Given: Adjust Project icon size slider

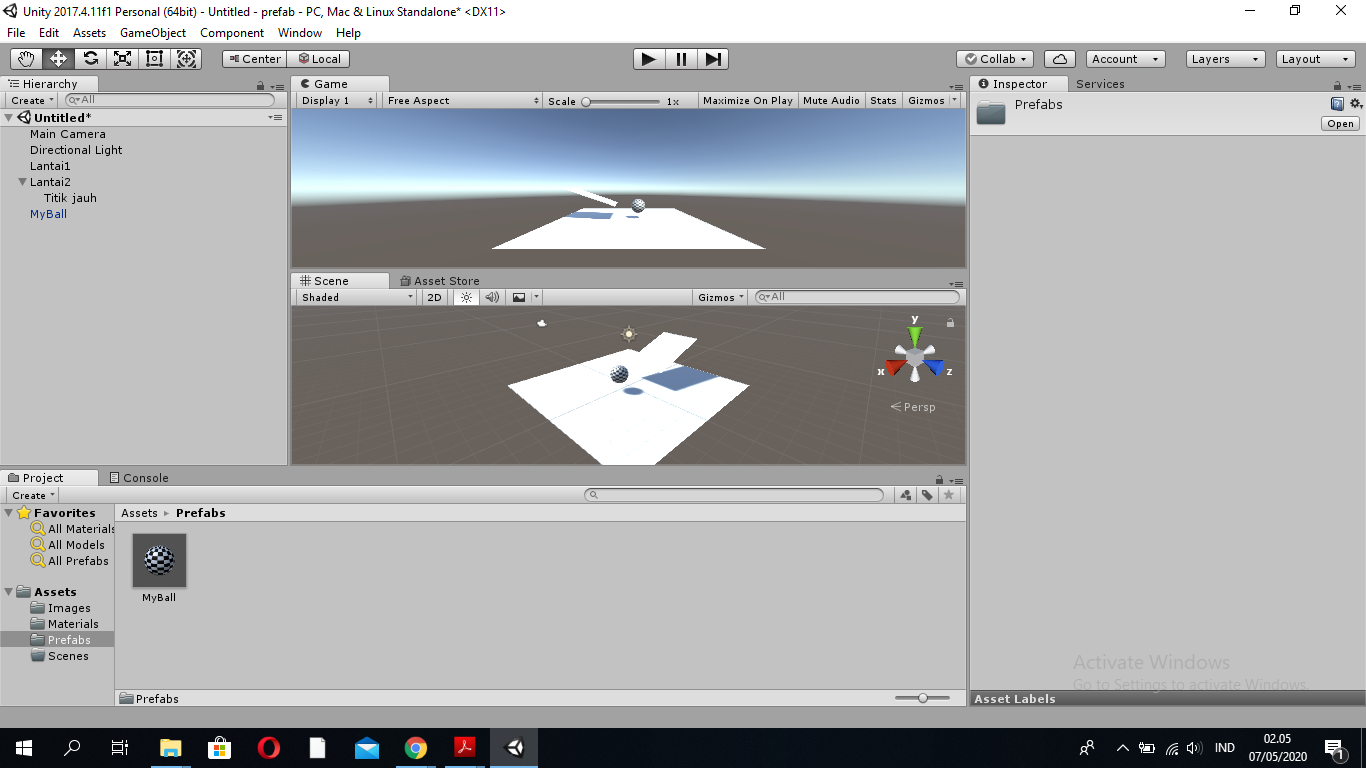Looking at the screenshot, I should [922, 698].
